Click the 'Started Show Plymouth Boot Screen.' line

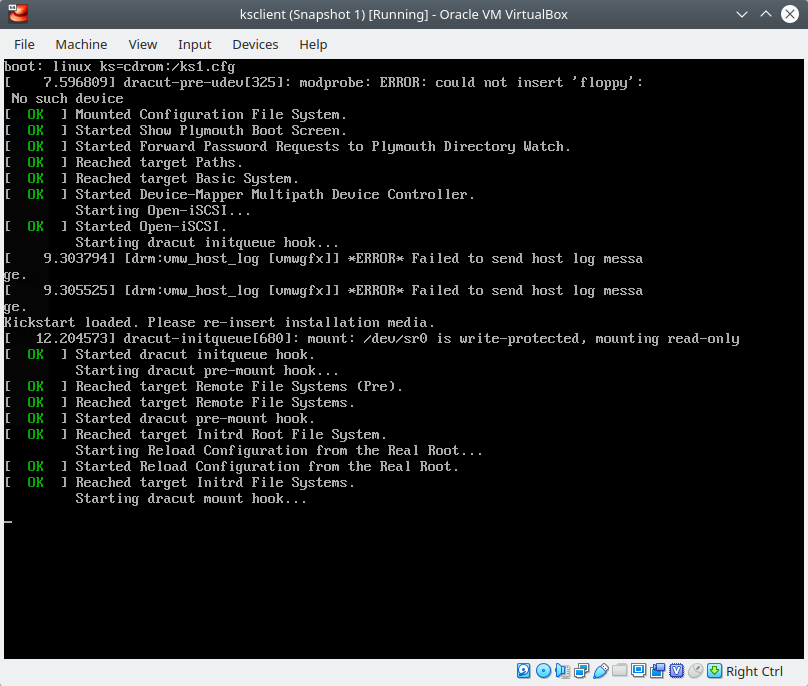click(x=175, y=130)
